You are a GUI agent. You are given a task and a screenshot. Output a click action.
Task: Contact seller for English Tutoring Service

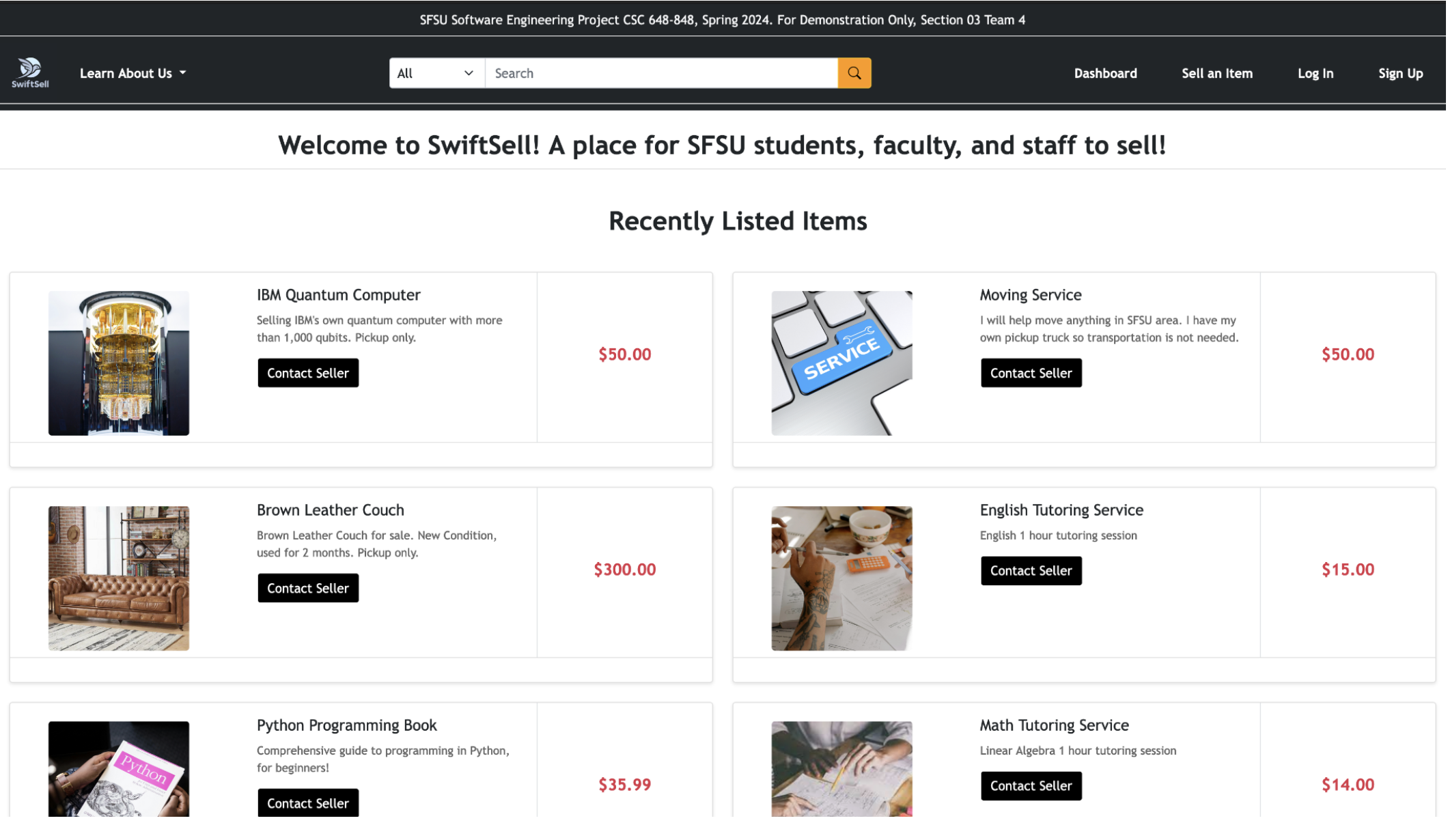[x=1031, y=570]
